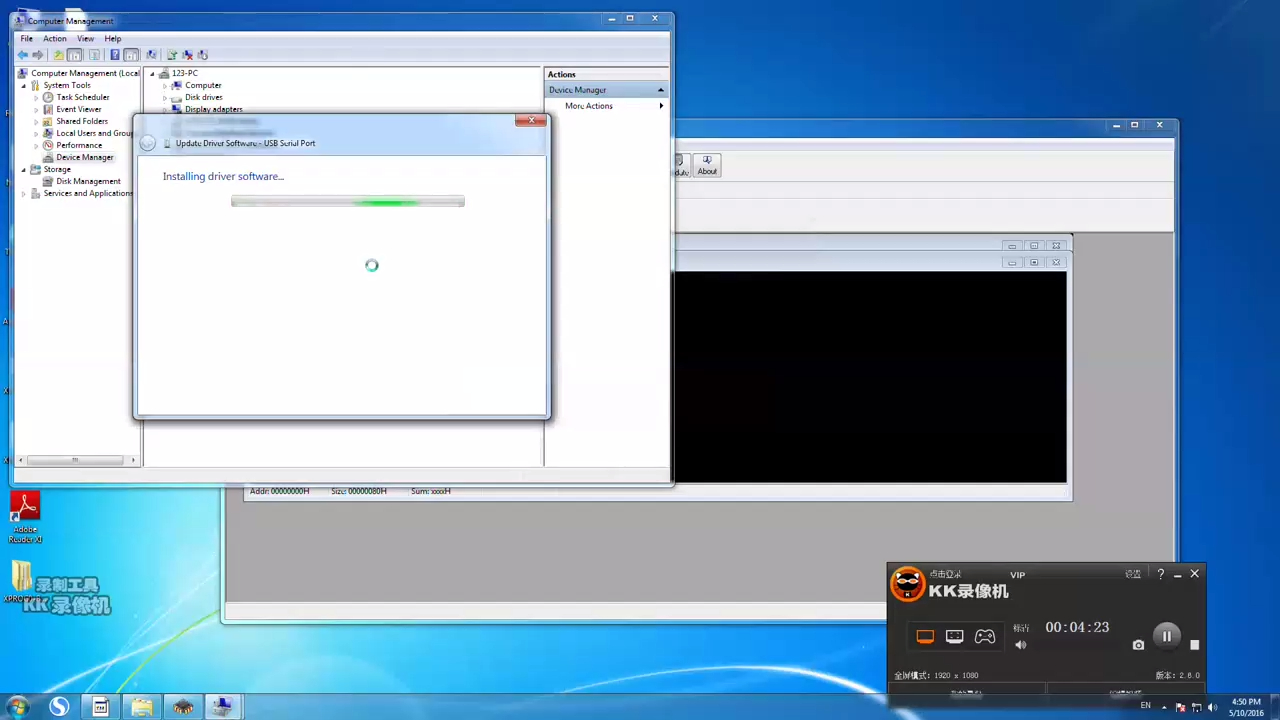Click the Windows Start orb
This screenshot has height=720, width=1280.
[17, 707]
